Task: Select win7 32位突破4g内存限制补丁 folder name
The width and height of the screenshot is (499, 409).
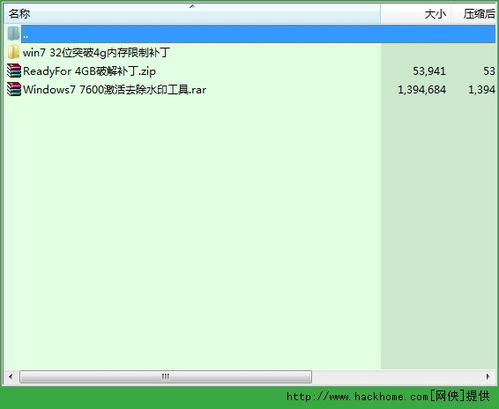Action: pos(96,52)
